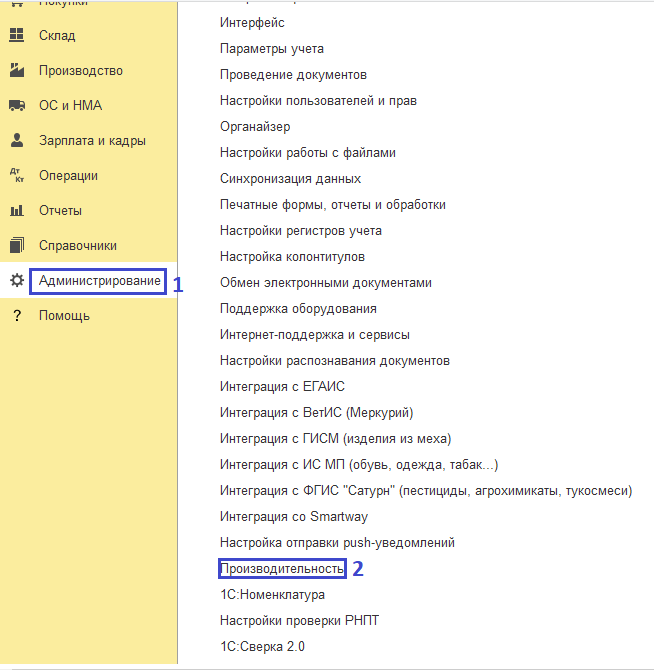Click the question mark Помощь icon
The width and height of the screenshot is (654, 670).
point(16,316)
